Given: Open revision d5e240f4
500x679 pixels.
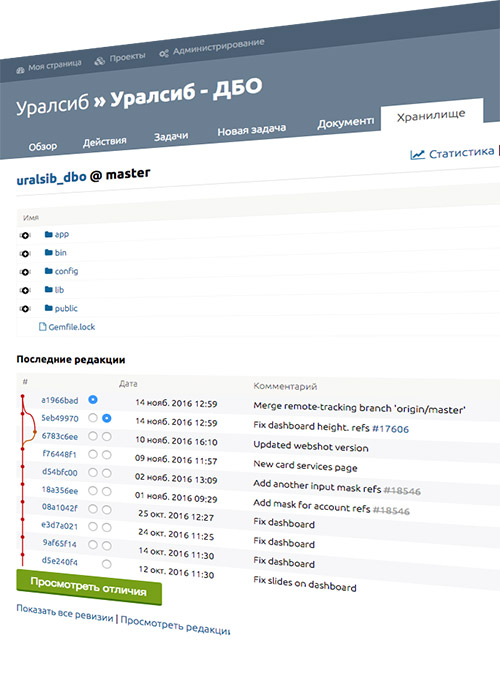Looking at the screenshot, I should pos(59,562).
